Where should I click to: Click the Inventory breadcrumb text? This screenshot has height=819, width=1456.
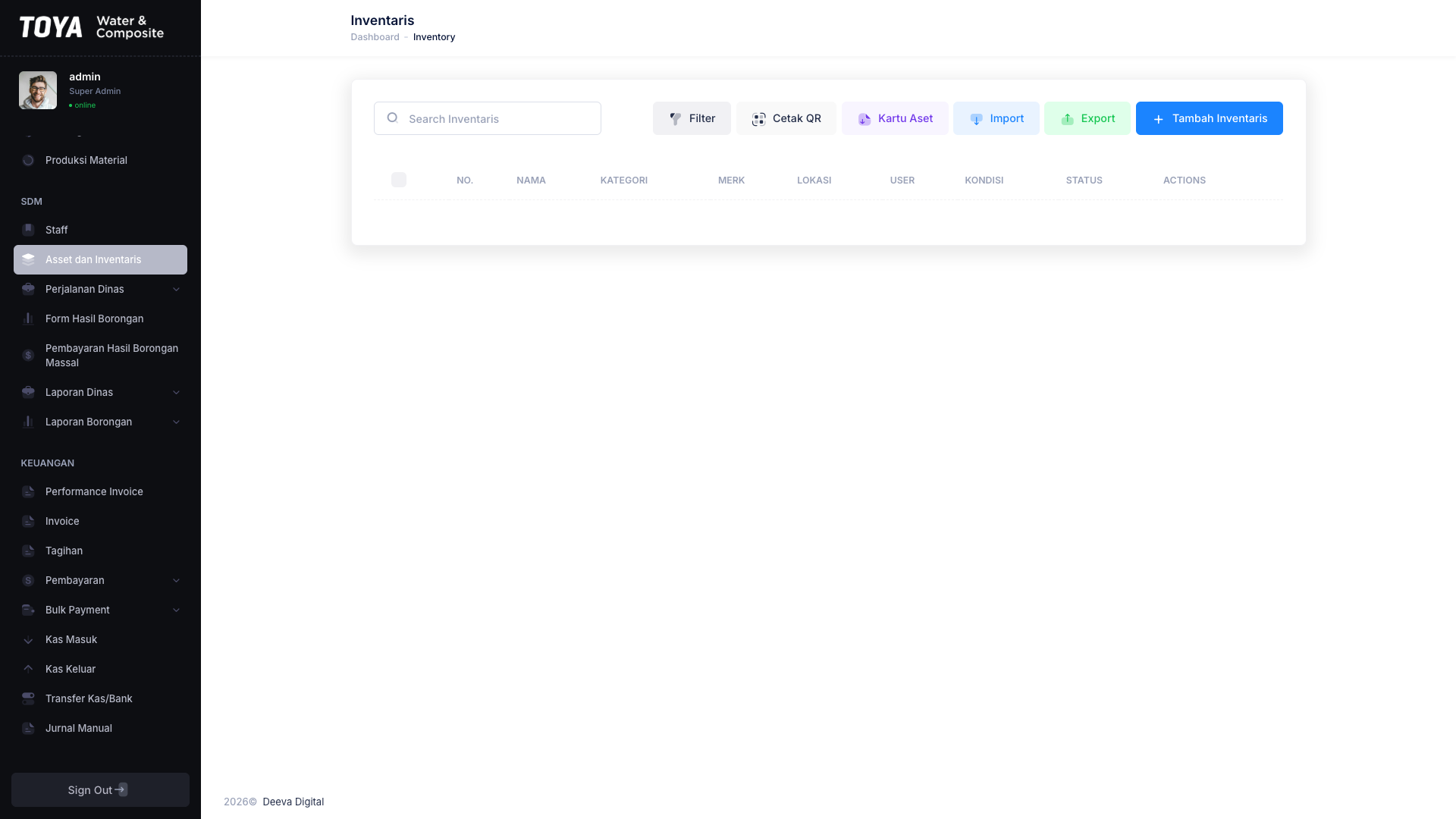pos(434,37)
